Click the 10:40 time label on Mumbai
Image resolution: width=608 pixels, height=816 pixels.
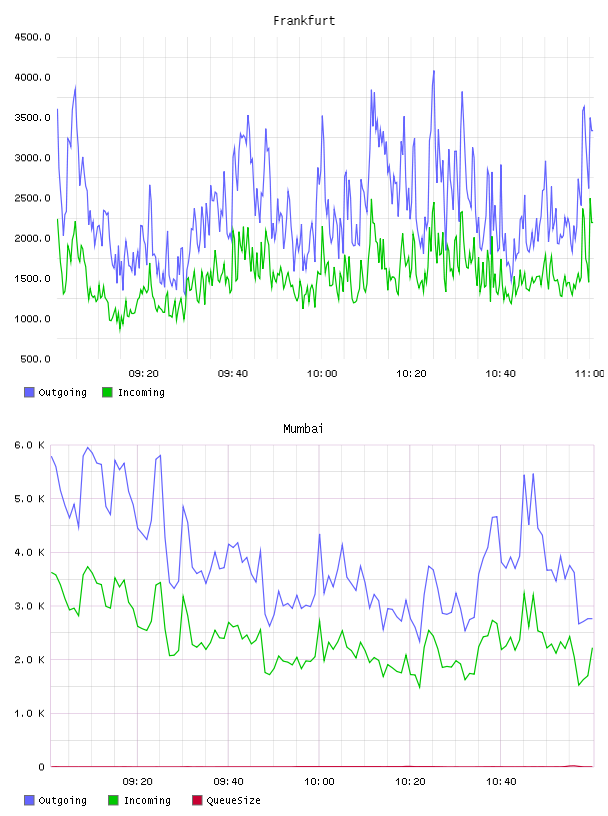(501, 782)
